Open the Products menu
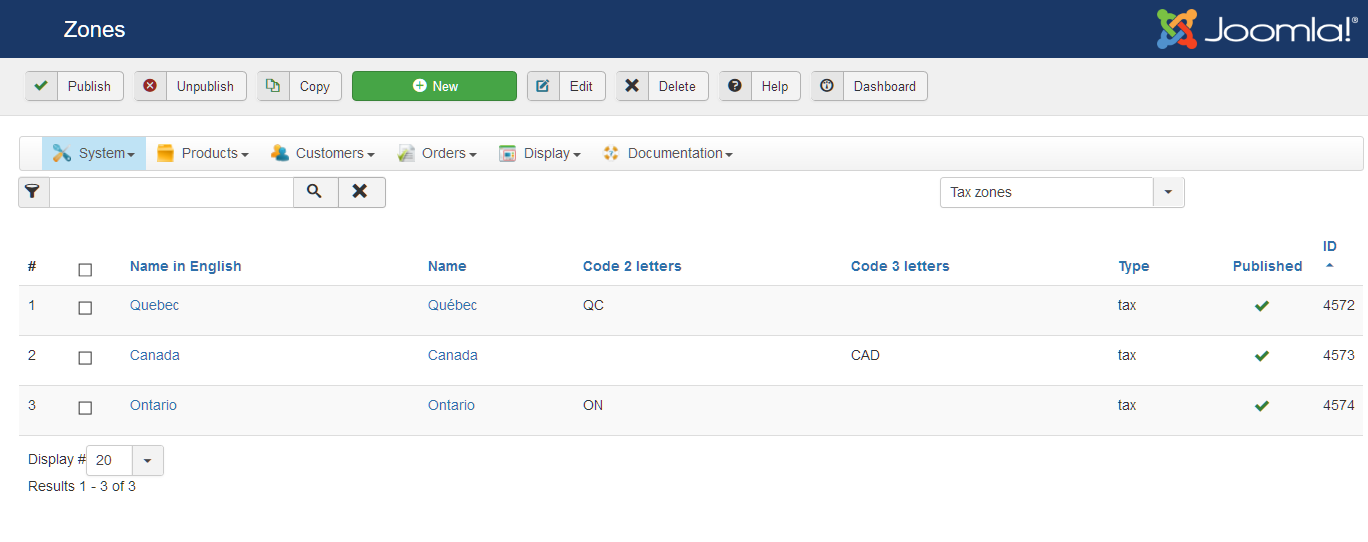The image size is (1368, 542). click(x=203, y=153)
